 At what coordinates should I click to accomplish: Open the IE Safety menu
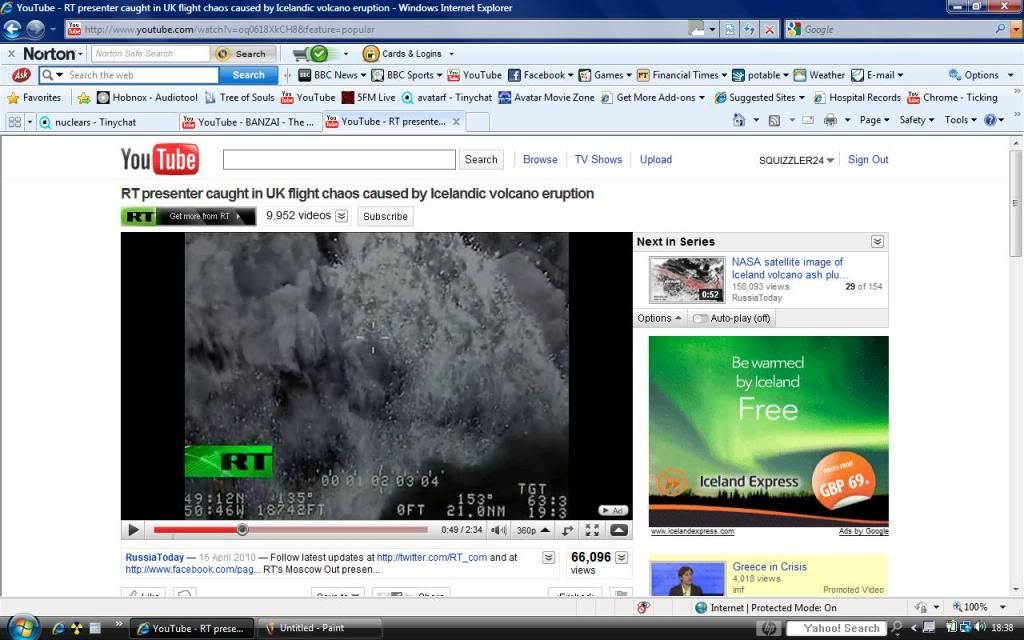point(917,120)
